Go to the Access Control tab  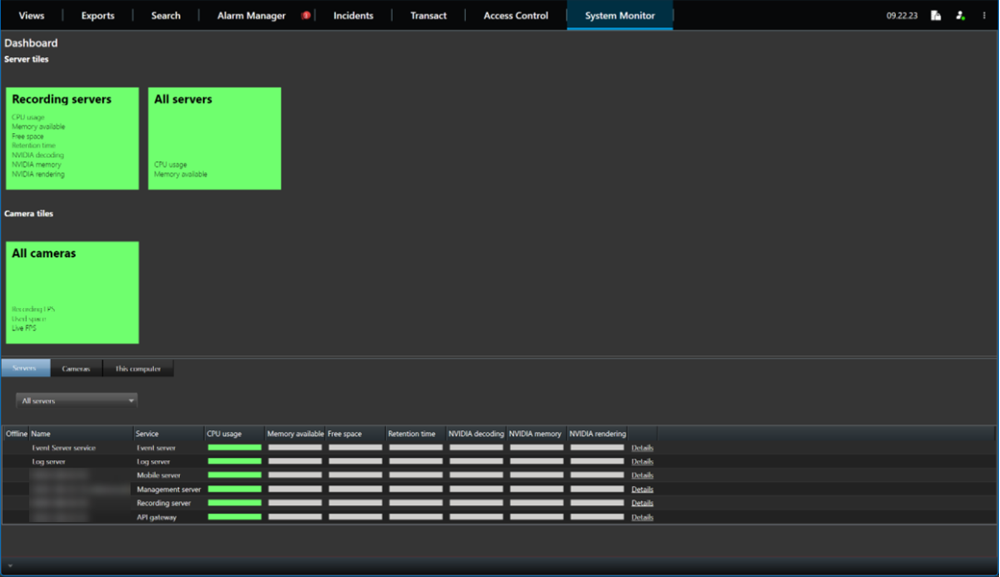515,16
